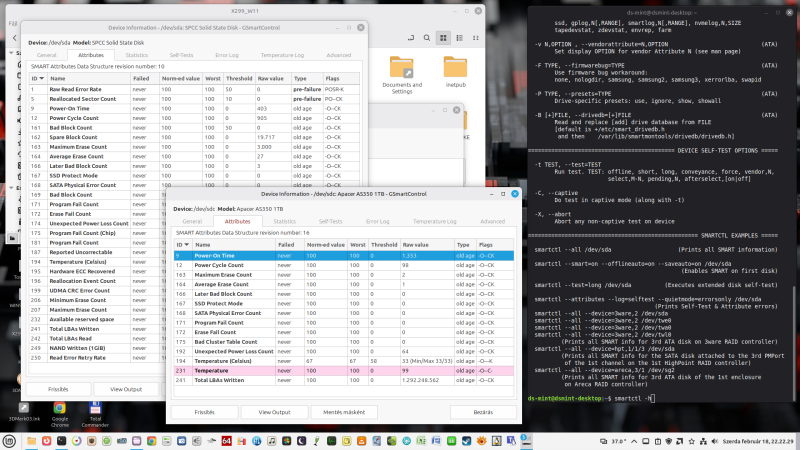800x450 pixels.
Task: Open Self-Tests tab in sda window
Action: (x=181, y=55)
